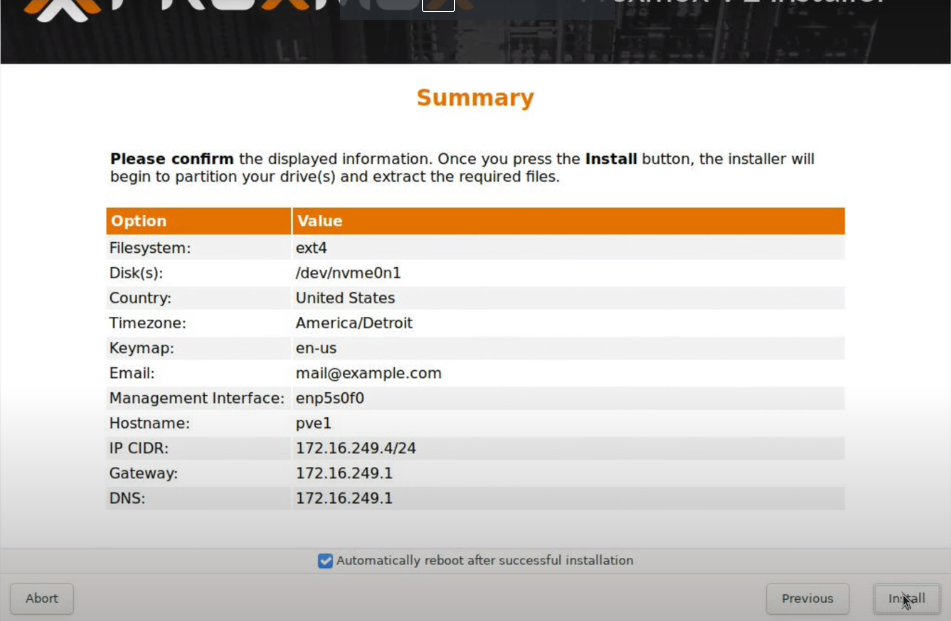Click the Value column header
The width and height of the screenshot is (951, 621).
319,221
